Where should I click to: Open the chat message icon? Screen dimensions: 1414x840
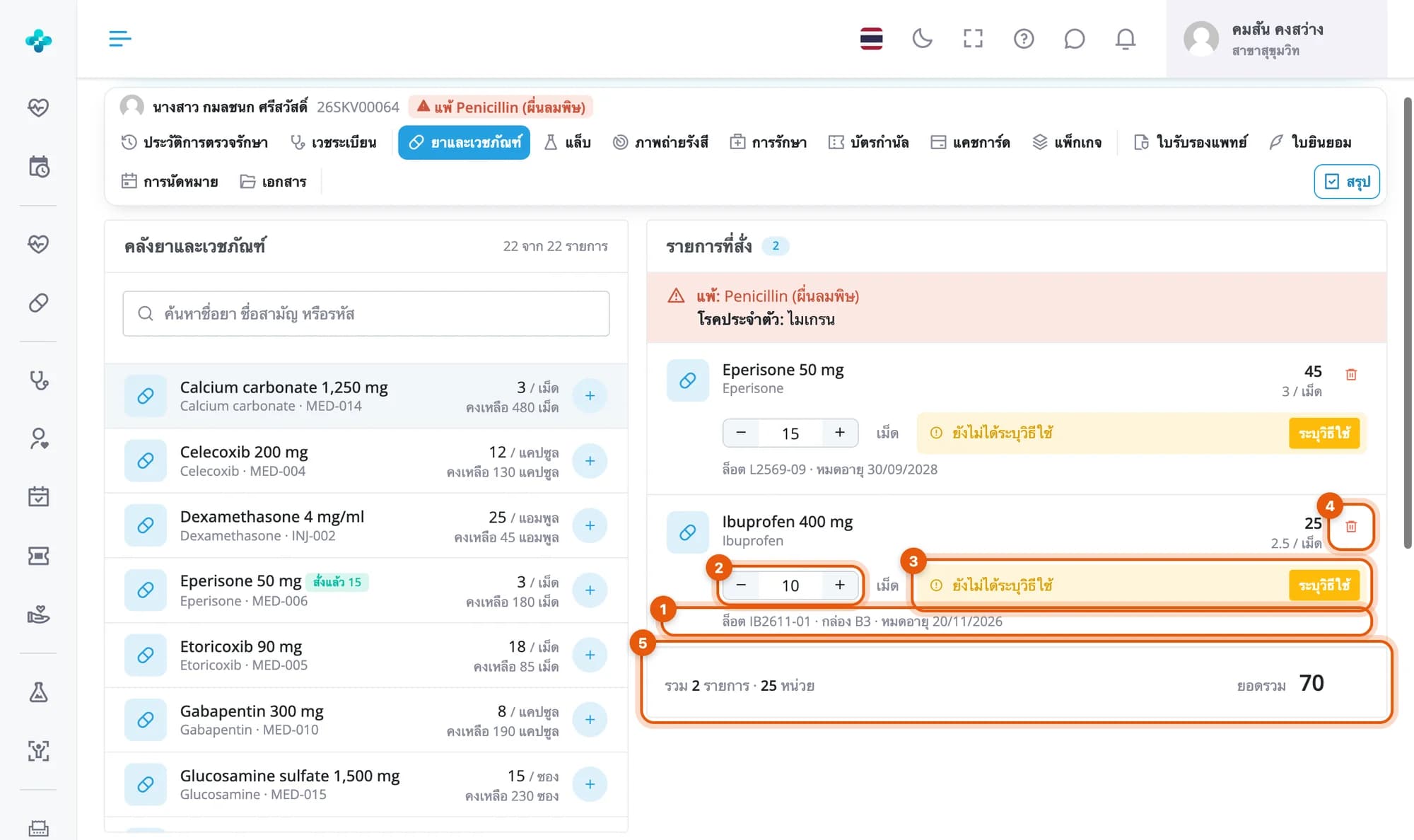(1074, 38)
